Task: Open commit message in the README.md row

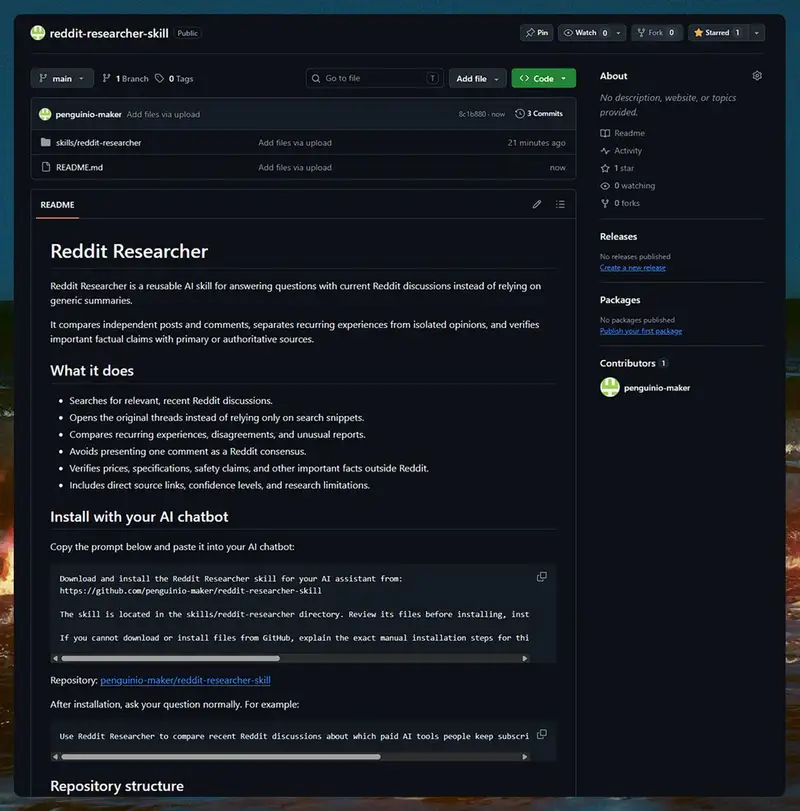Action: (x=295, y=167)
